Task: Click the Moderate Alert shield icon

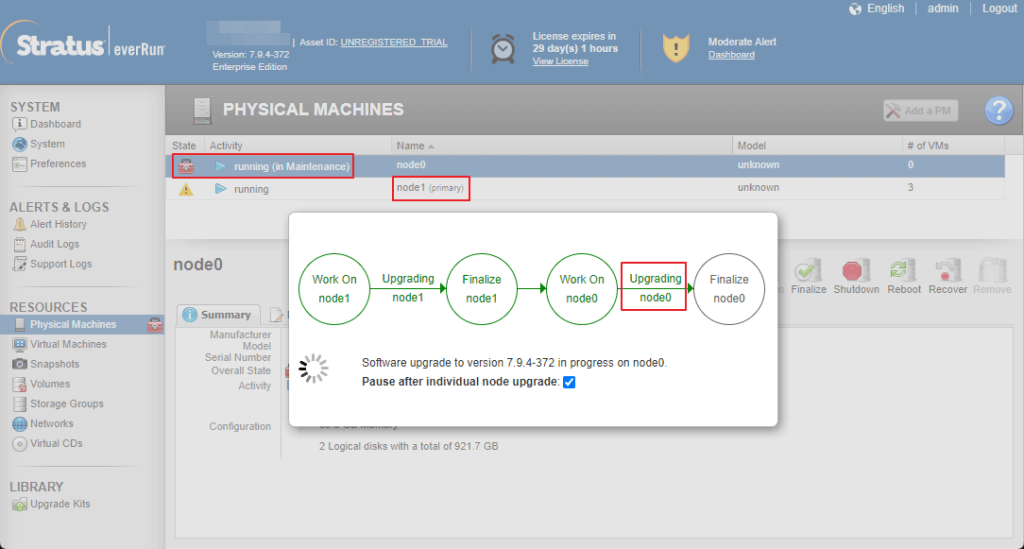Action: 676,48
